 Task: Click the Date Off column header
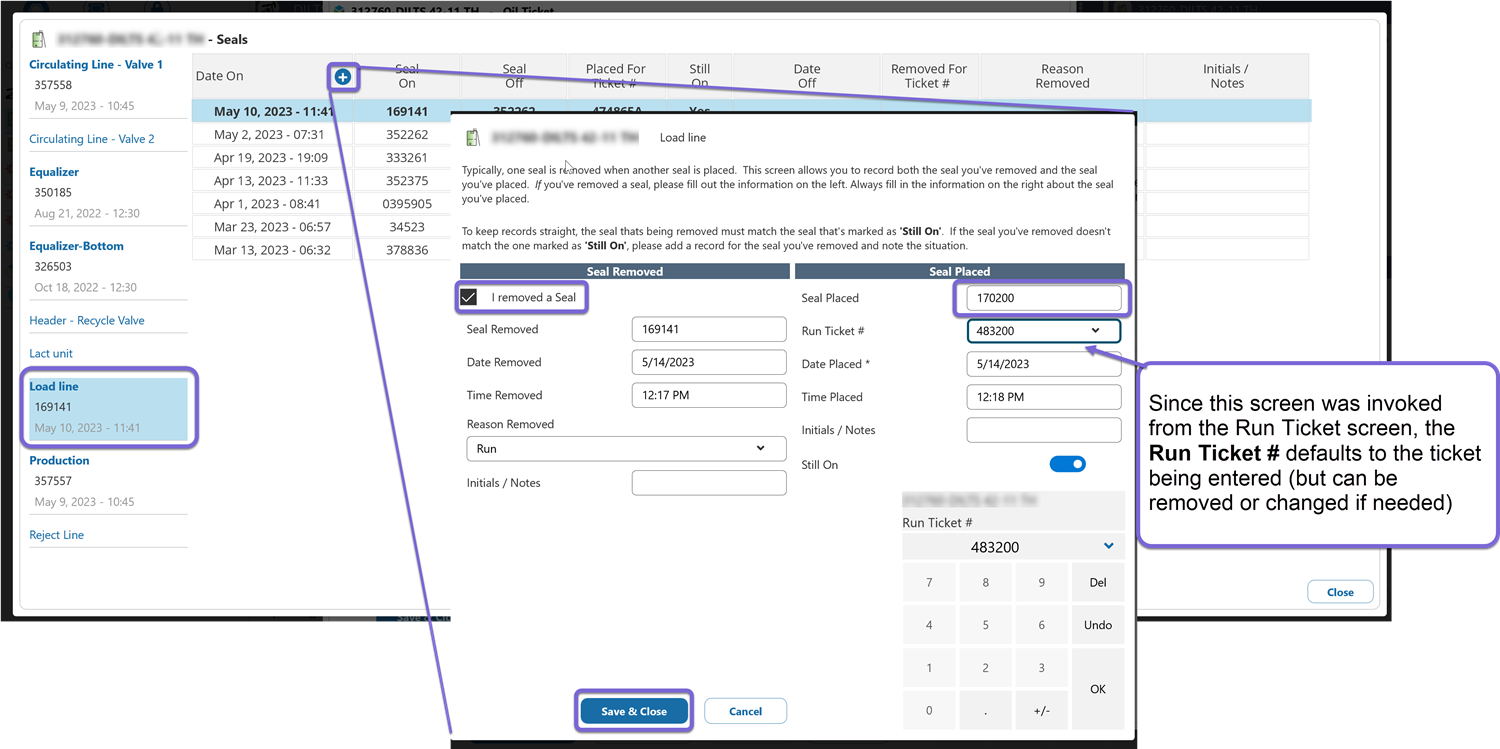click(x=807, y=76)
